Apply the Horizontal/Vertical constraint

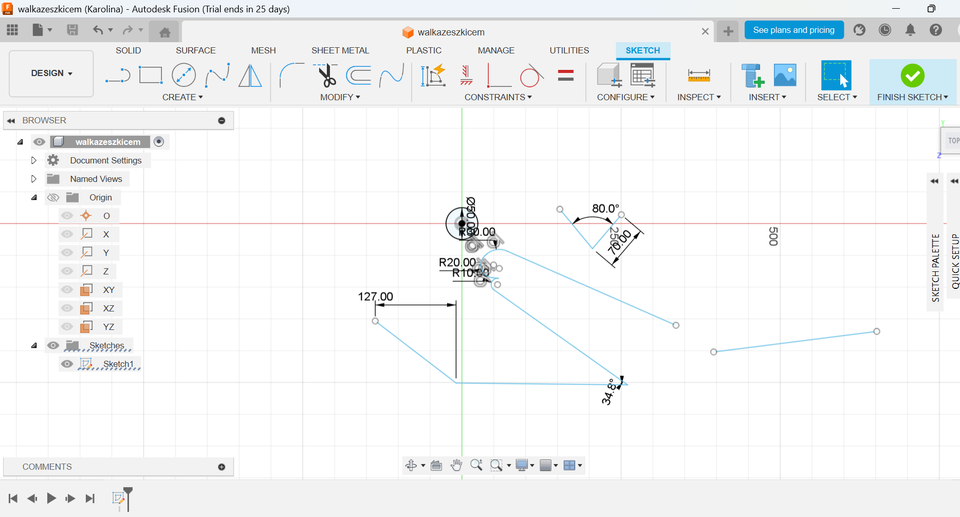[x=467, y=75]
